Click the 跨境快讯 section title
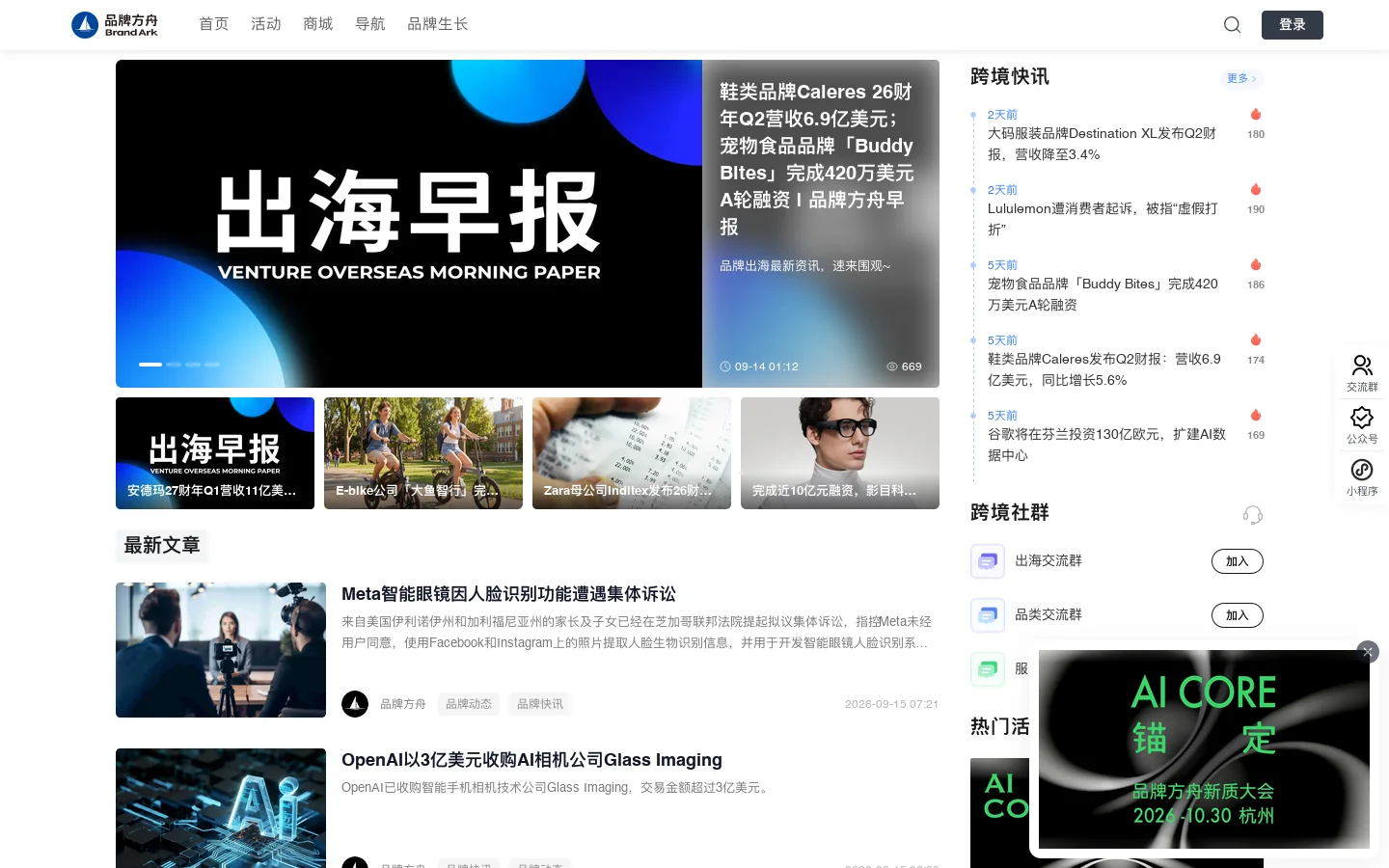 tap(1010, 77)
